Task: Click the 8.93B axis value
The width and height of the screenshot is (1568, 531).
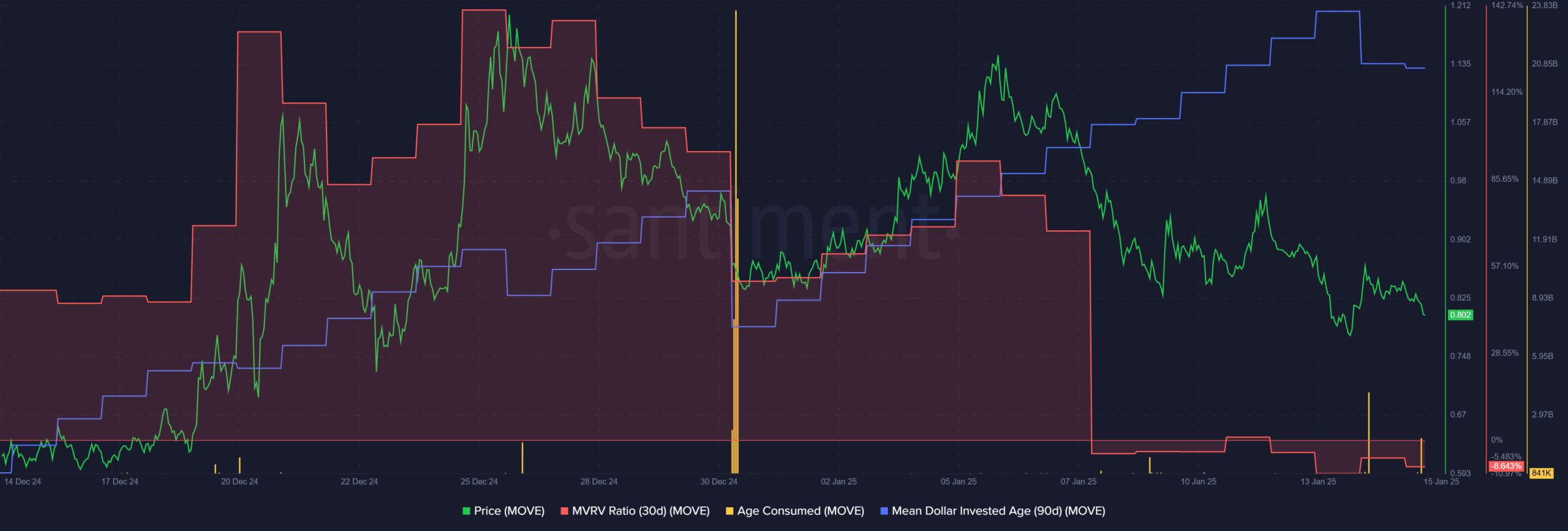Action: click(x=1543, y=298)
